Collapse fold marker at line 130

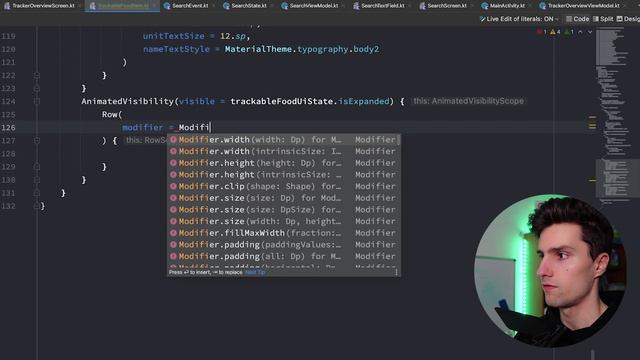pyautogui.click(x=37, y=180)
